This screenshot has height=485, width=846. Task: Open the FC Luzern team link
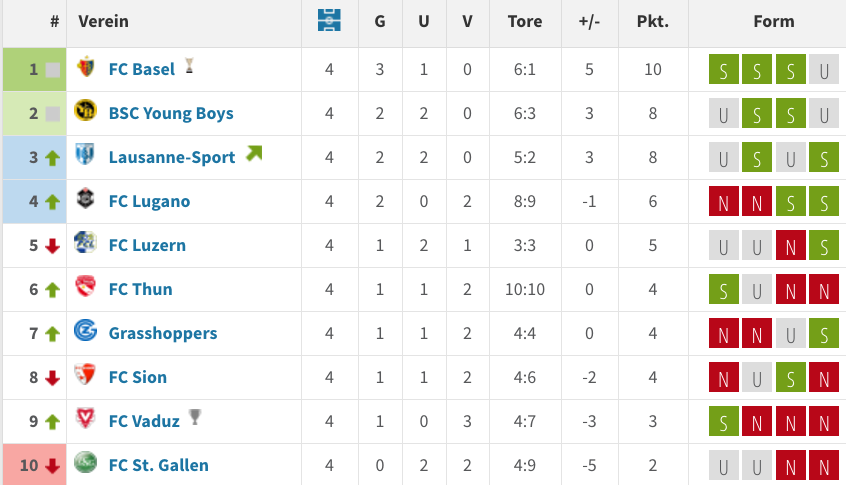tap(147, 245)
